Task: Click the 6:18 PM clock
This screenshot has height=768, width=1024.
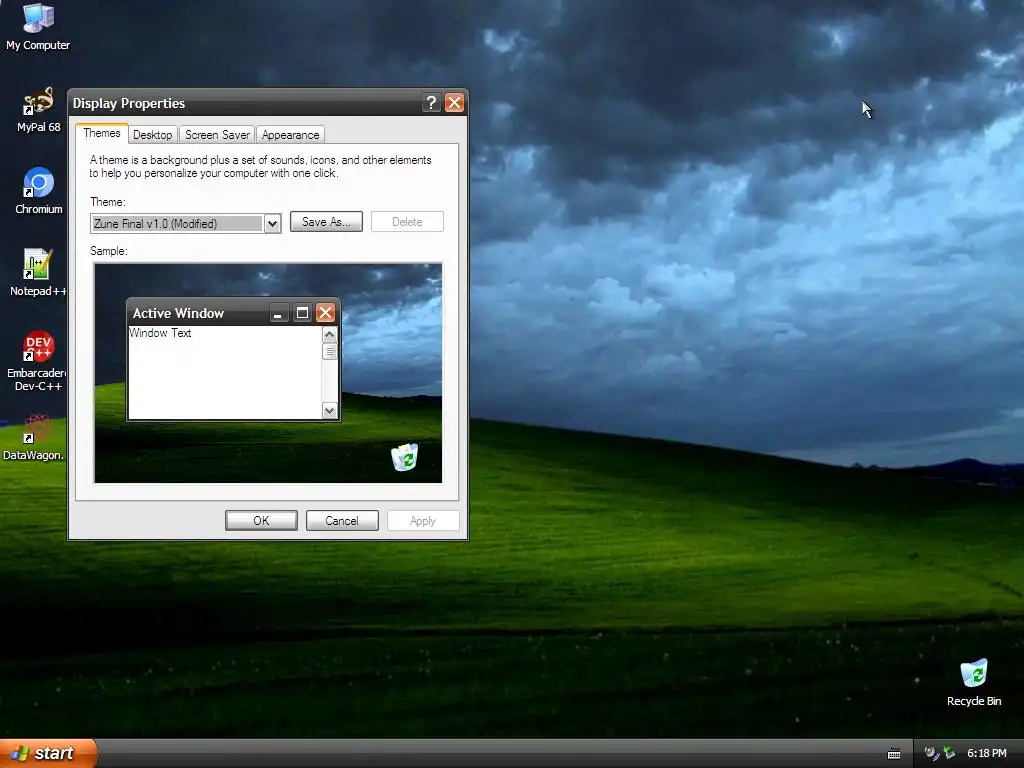Action: tap(986, 753)
